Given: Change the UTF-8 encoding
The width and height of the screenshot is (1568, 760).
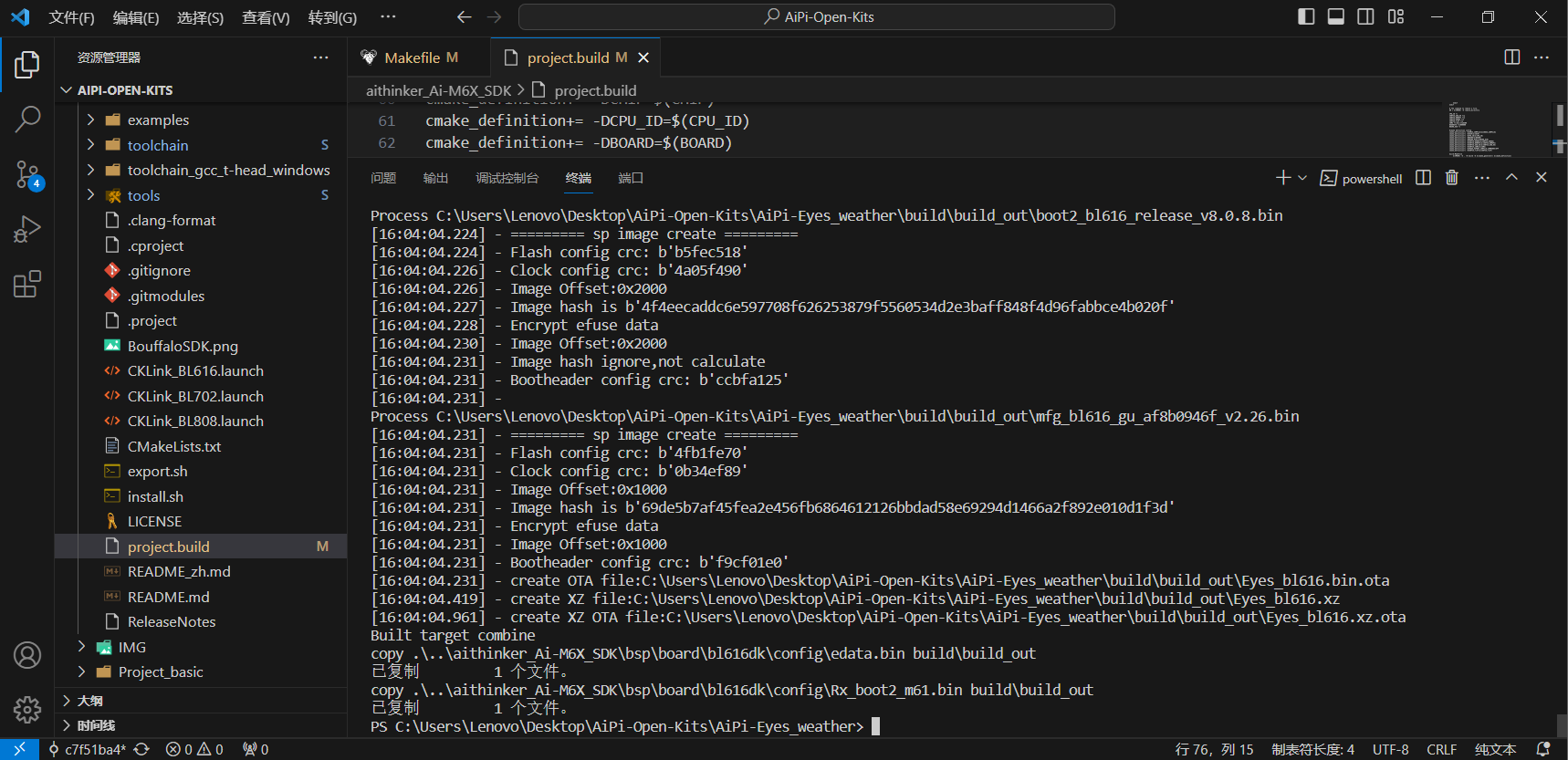Looking at the screenshot, I should point(1390,749).
